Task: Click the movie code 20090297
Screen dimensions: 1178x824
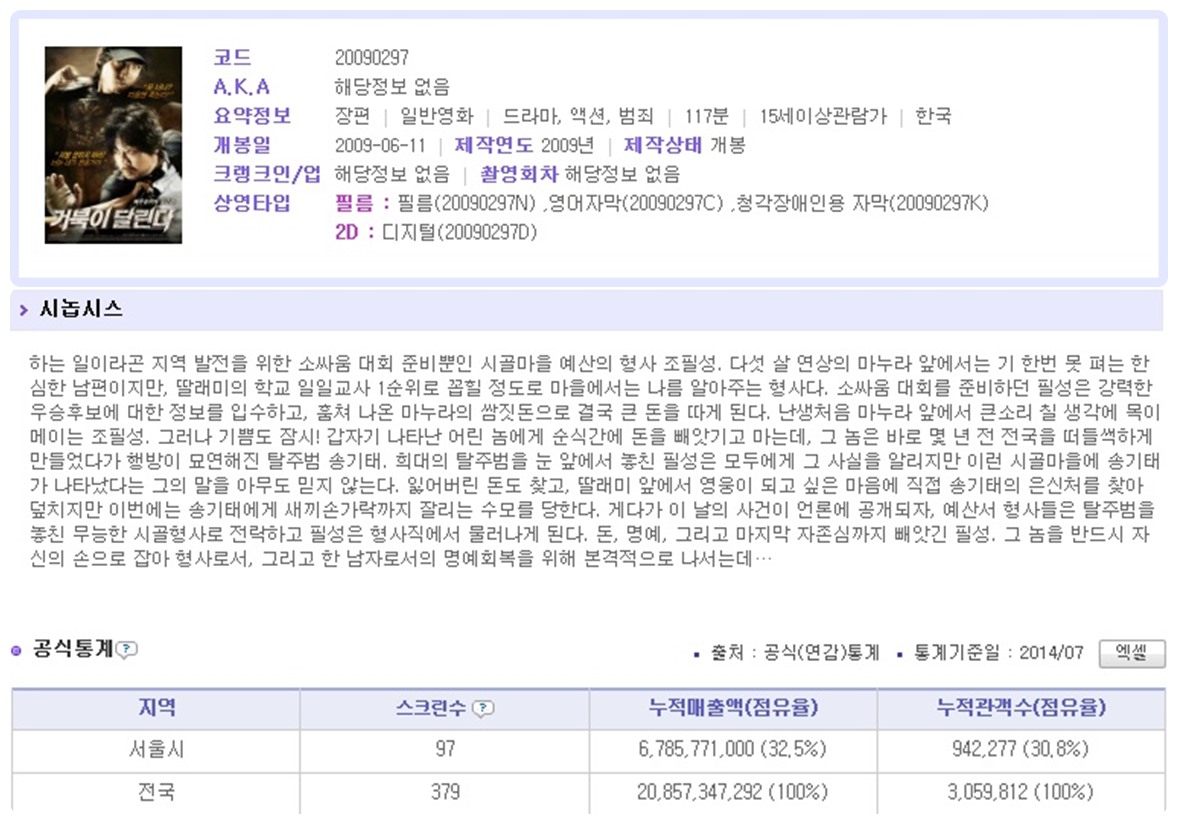Action: click(x=371, y=58)
